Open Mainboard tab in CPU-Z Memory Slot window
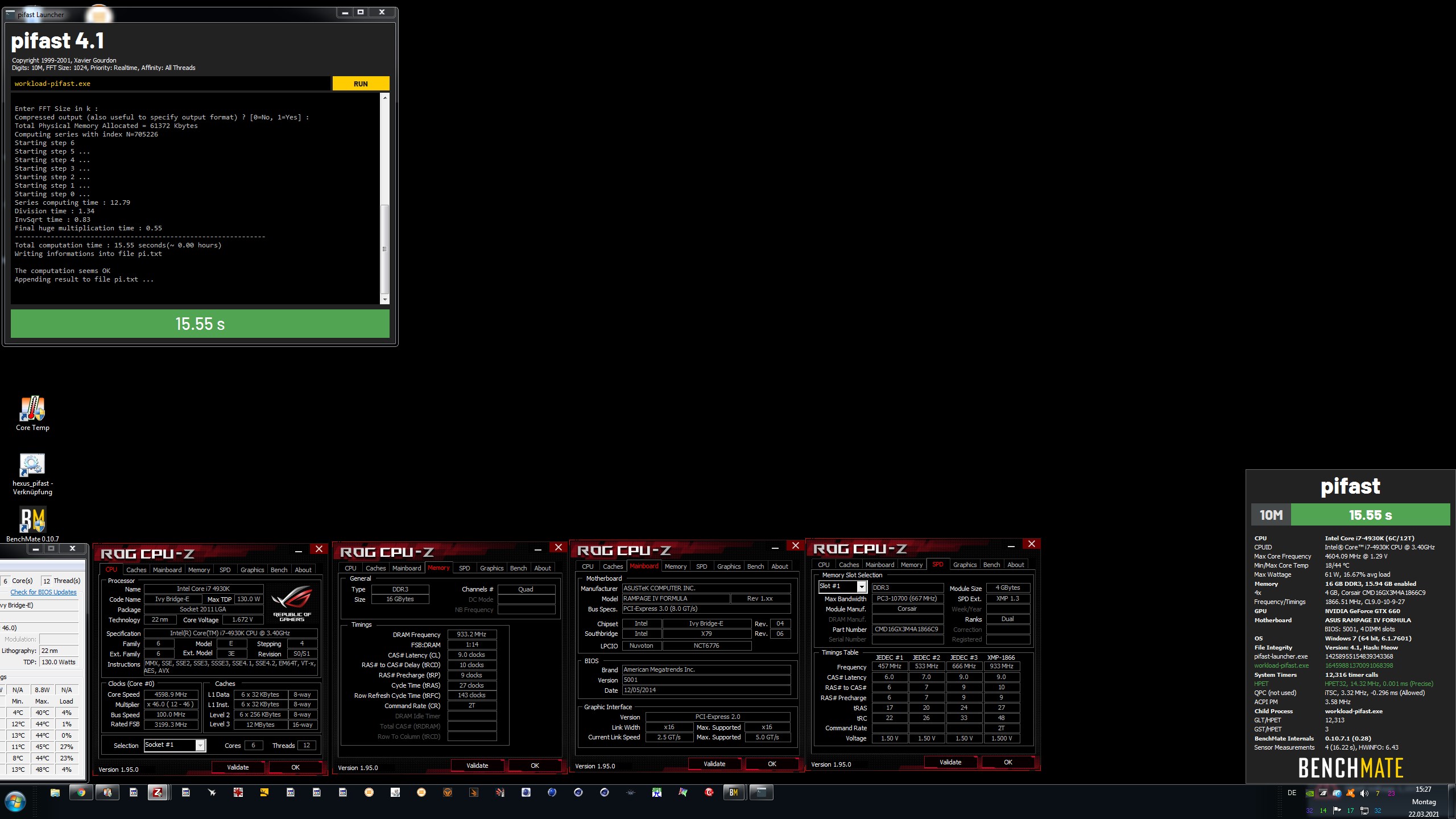This screenshot has width=1456, height=819. pos(880,565)
